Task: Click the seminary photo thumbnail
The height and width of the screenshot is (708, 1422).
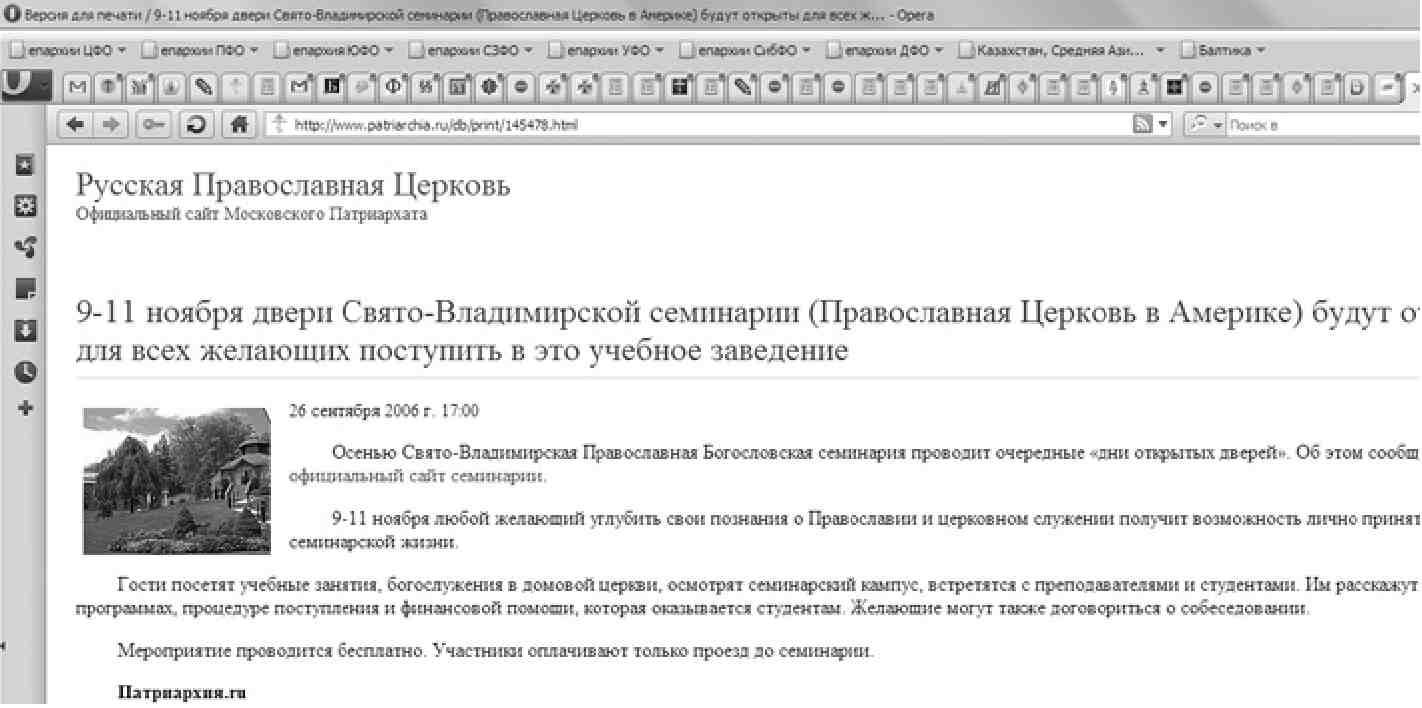Action: 177,480
